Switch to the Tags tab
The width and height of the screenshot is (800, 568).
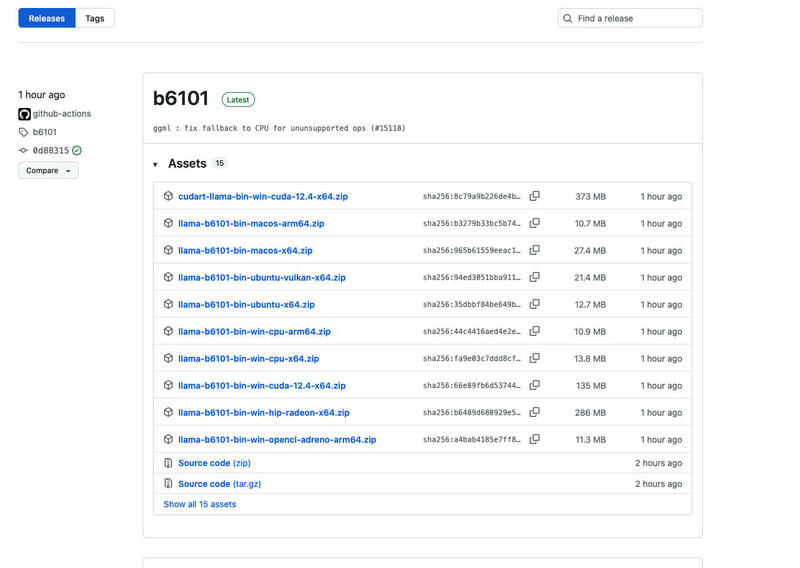pyautogui.click(x=95, y=18)
